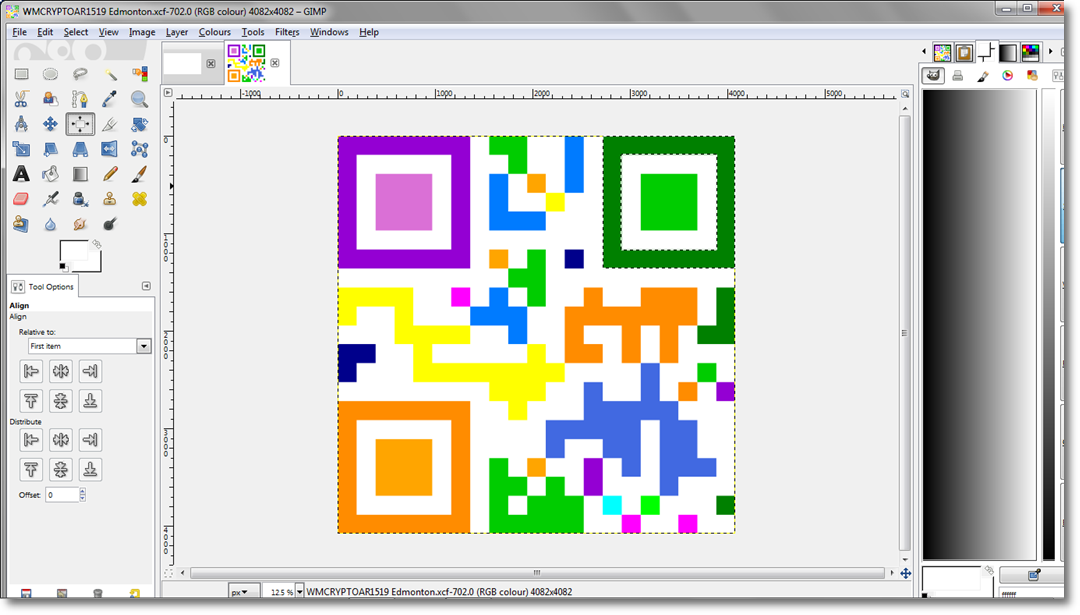This screenshot has height=615, width=1080.
Task: Select the Foreground Select tool
Action: pyautogui.click(x=50, y=99)
